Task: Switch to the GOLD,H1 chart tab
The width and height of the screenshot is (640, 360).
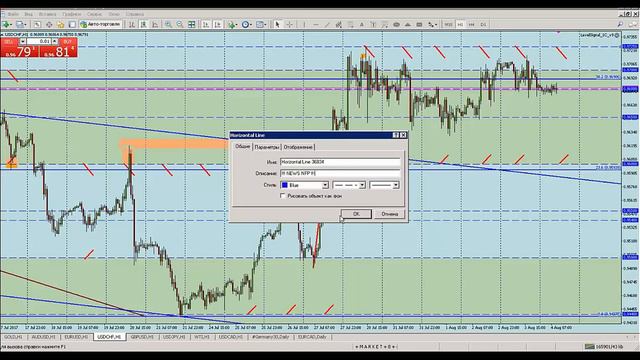Action: [x=13, y=337]
